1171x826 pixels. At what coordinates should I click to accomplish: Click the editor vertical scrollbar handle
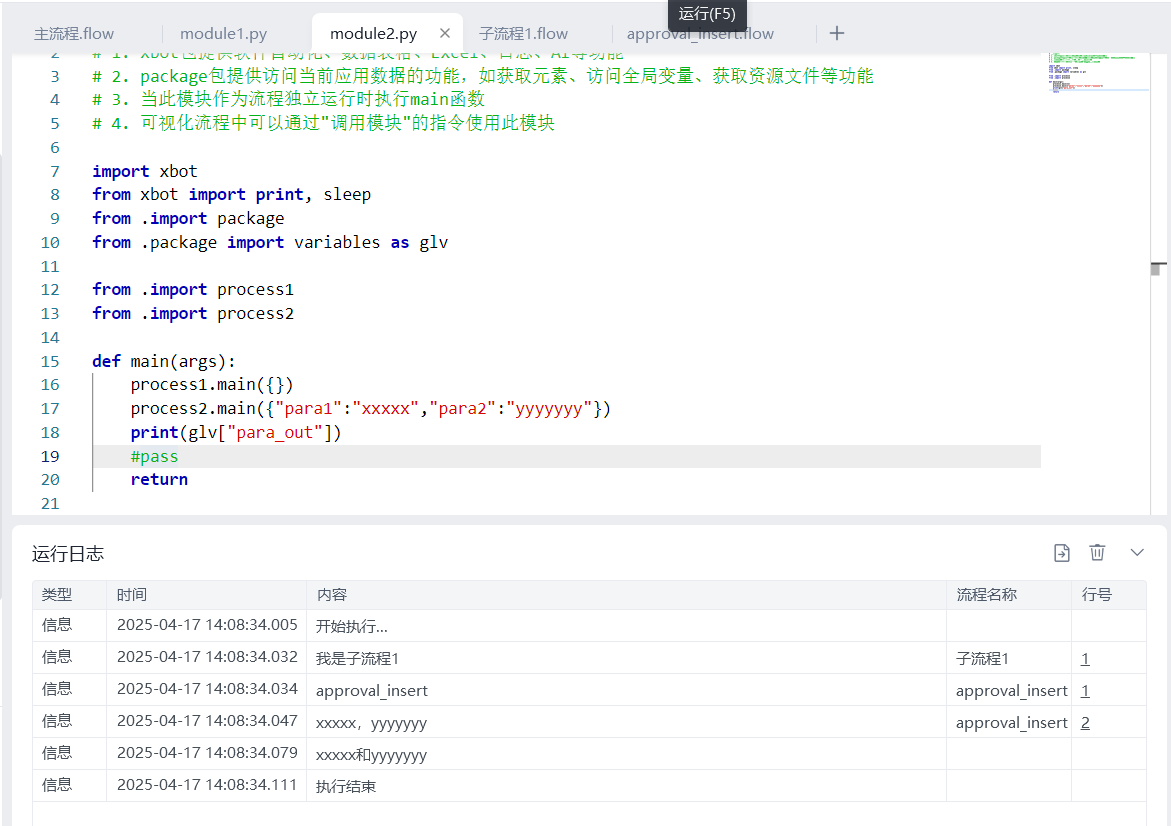click(x=1157, y=268)
